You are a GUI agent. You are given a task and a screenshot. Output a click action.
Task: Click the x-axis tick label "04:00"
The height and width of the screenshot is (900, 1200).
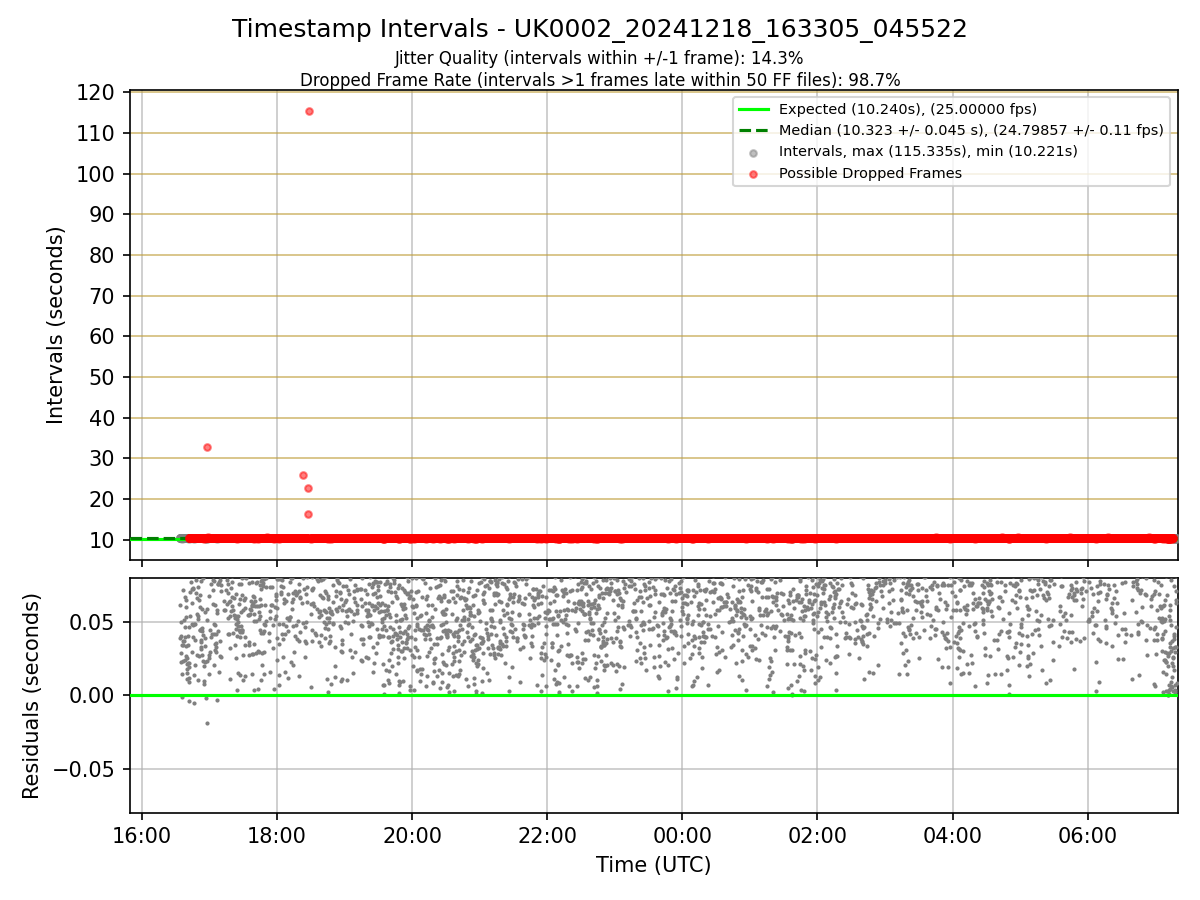[952, 834]
